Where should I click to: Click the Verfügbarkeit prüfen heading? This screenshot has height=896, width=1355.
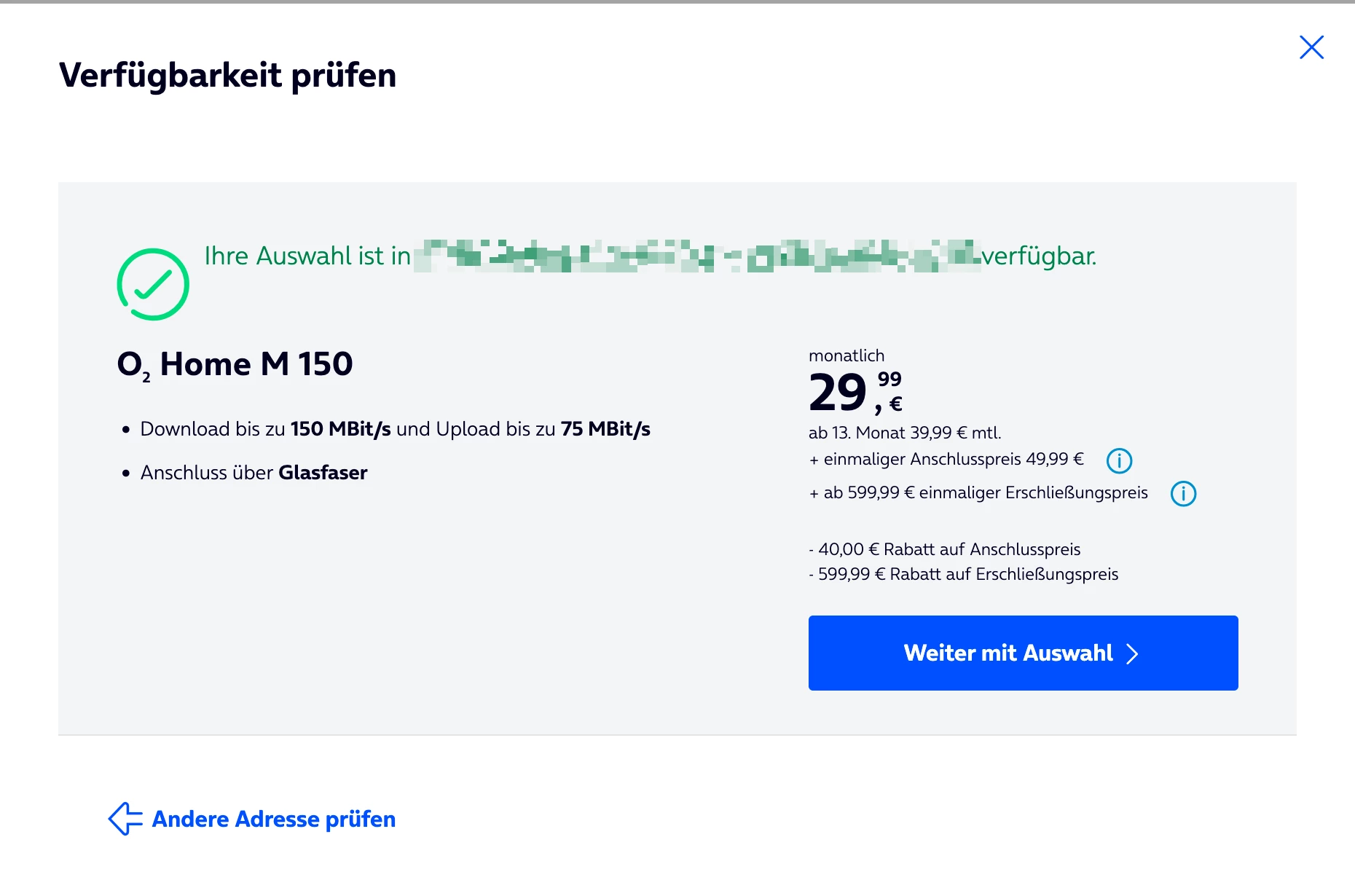pyautogui.click(x=227, y=75)
